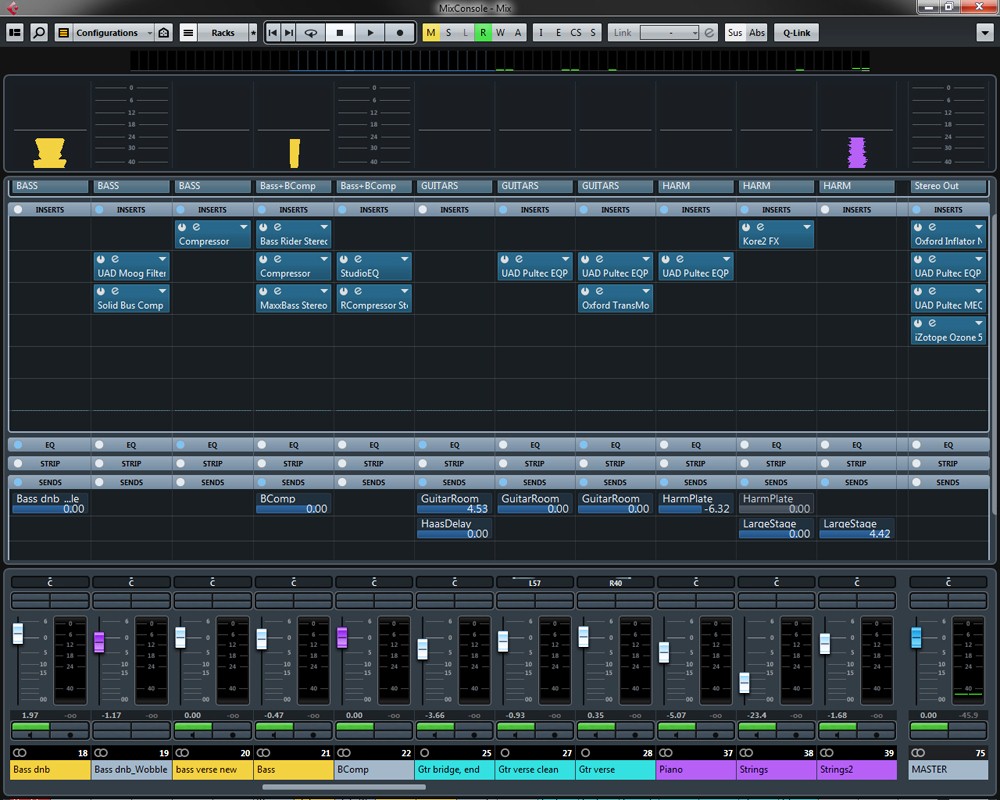
Task: Click the configurations list icon
Action: [63, 33]
